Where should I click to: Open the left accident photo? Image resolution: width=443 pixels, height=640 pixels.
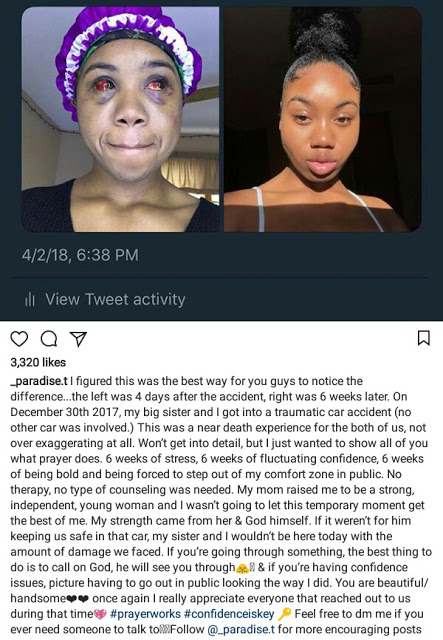pyautogui.click(x=120, y=119)
